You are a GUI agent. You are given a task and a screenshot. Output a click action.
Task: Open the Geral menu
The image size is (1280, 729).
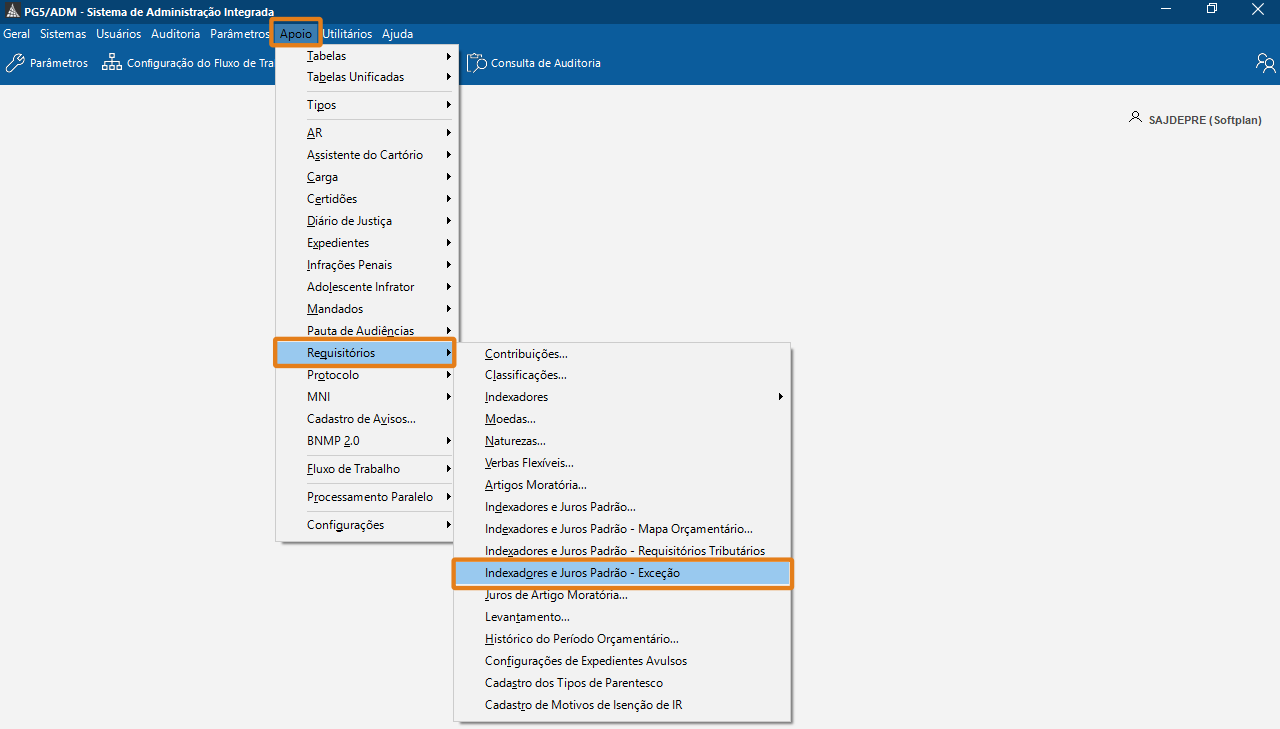pyautogui.click(x=17, y=34)
